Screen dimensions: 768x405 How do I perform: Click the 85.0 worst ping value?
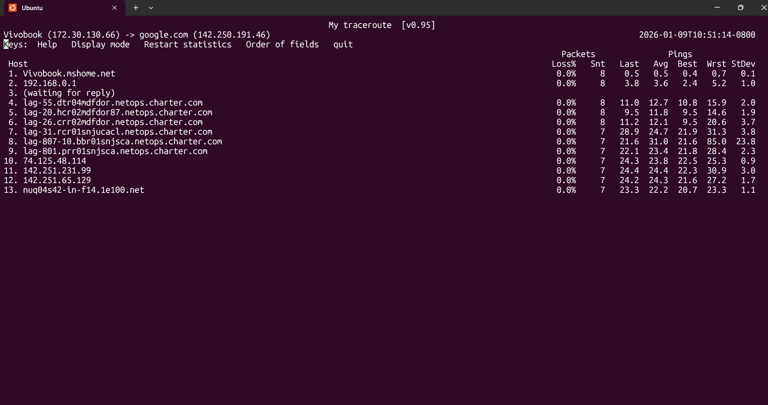[x=716, y=142]
